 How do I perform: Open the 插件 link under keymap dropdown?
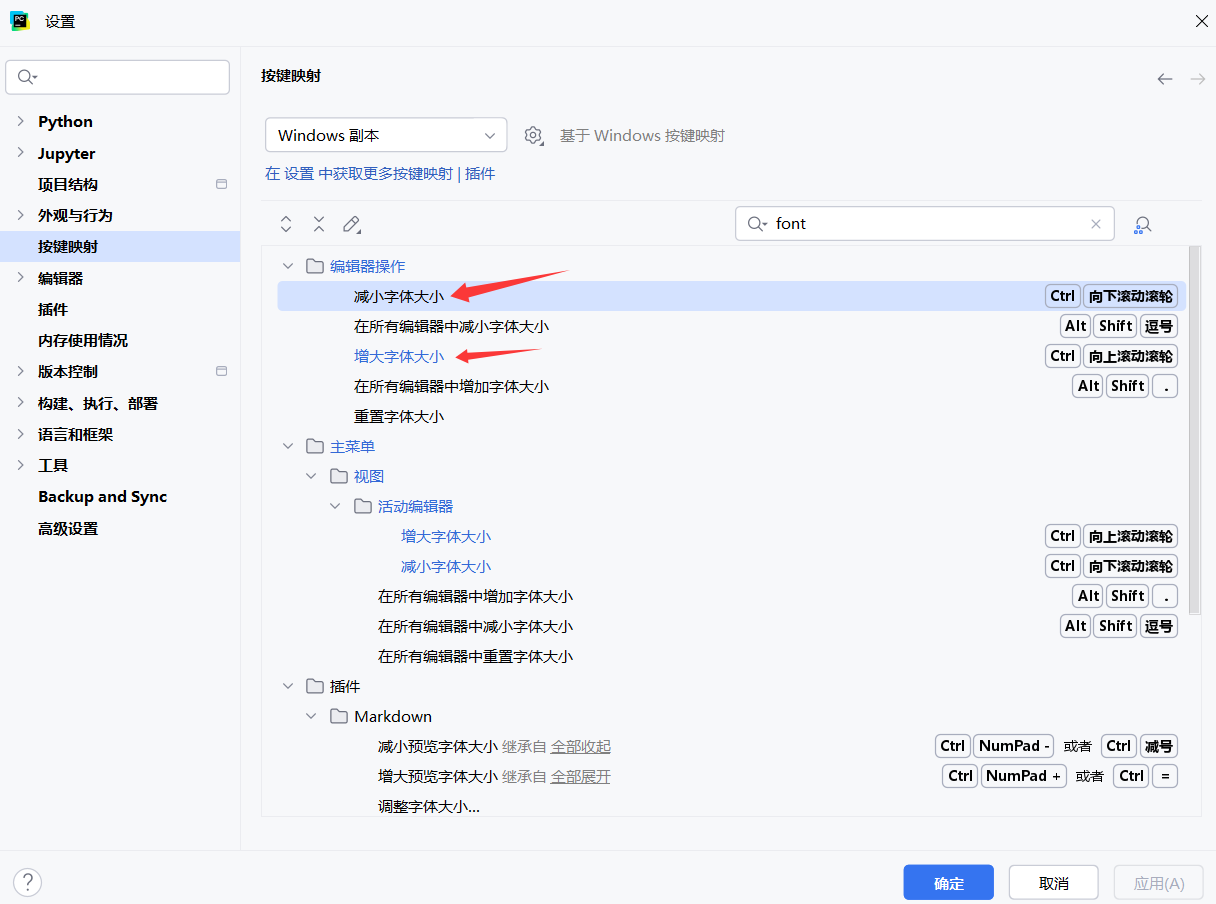tap(480, 174)
